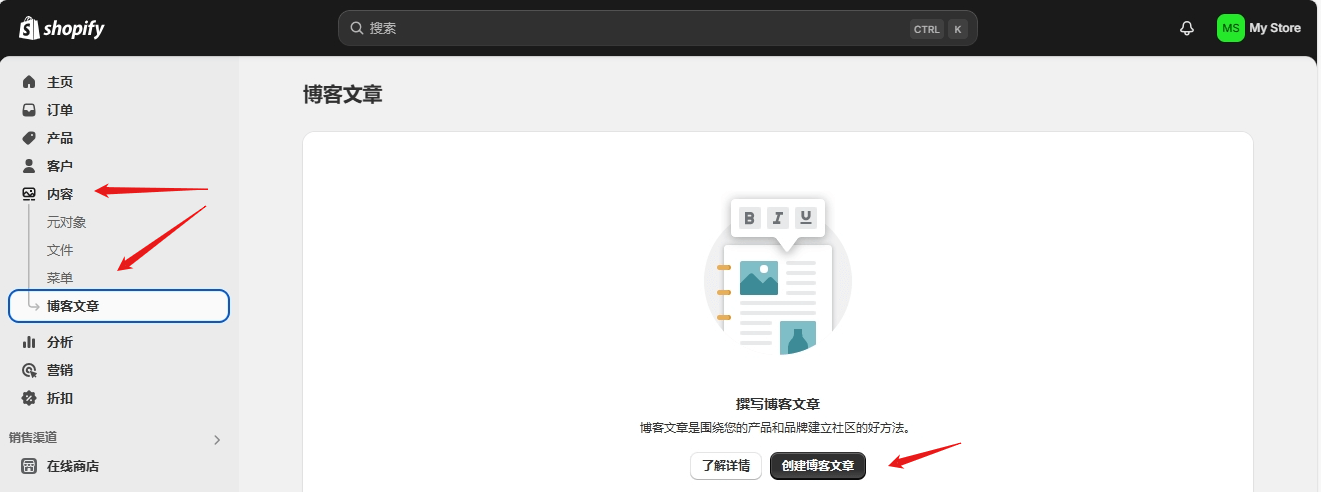Image resolution: width=1321 pixels, height=492 pixels.
Task: Click the 营销 target icon
Action: tap(29, 370)
